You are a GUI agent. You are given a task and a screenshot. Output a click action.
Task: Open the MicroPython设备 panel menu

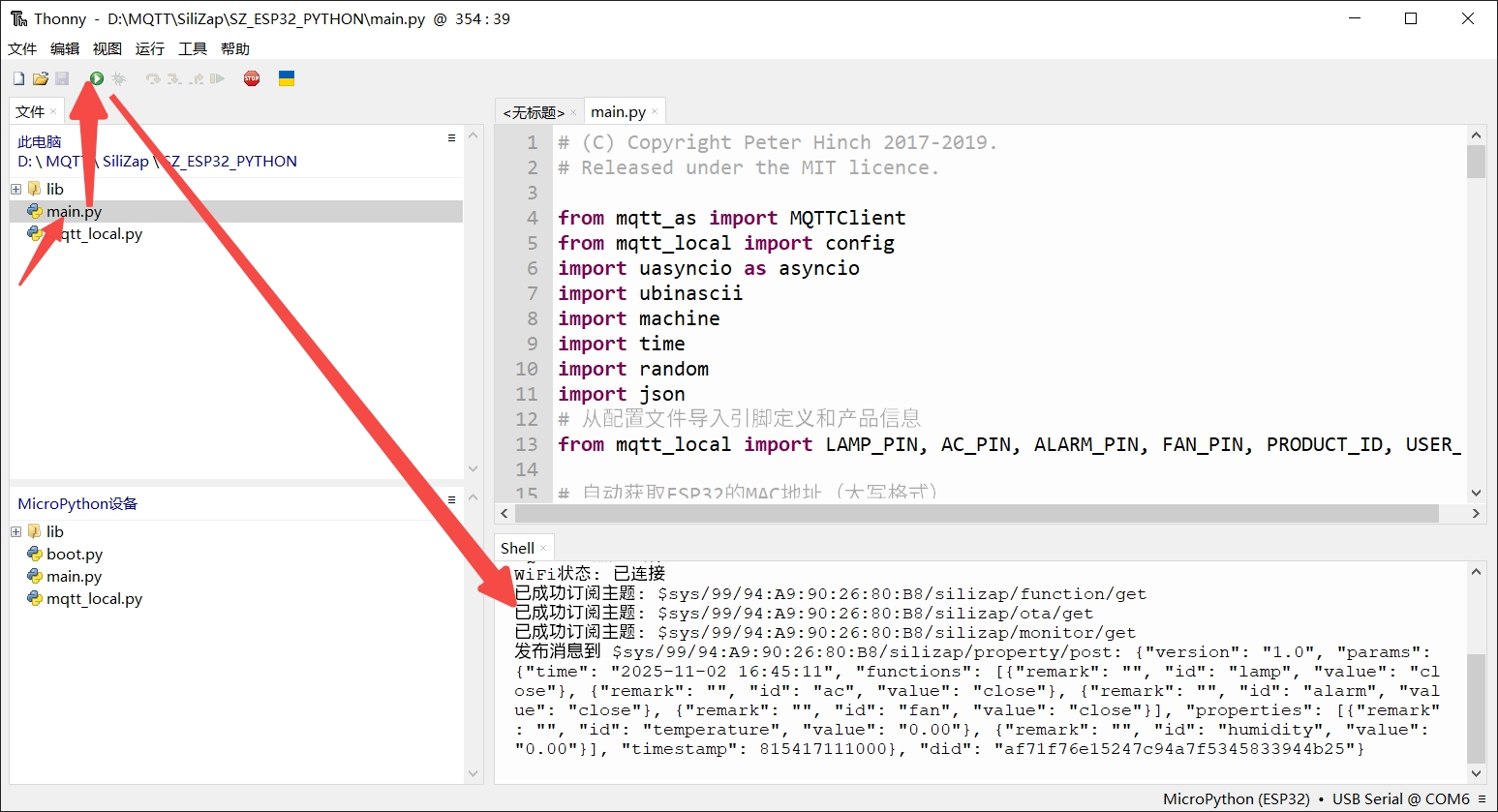[449, 499]
